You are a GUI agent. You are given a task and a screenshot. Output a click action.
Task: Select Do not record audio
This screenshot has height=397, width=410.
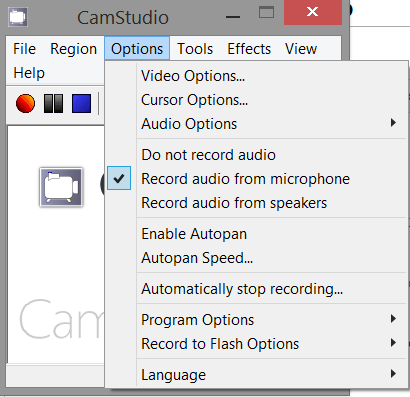pyautogui.click(x=257, y=155)
